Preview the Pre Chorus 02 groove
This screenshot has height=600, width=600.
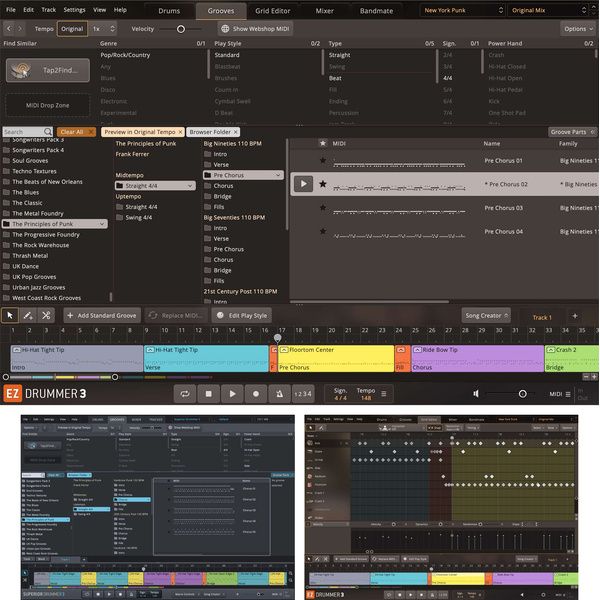click(303, 184)
